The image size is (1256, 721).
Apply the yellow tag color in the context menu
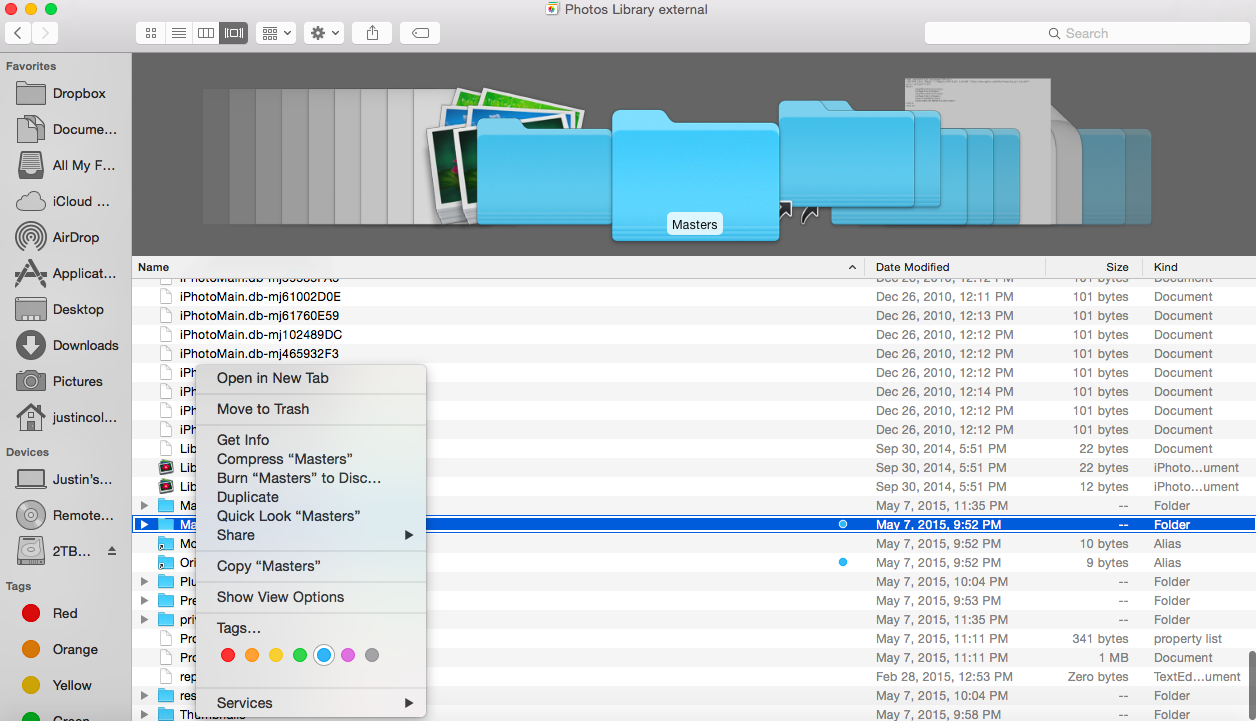(276, 655)
